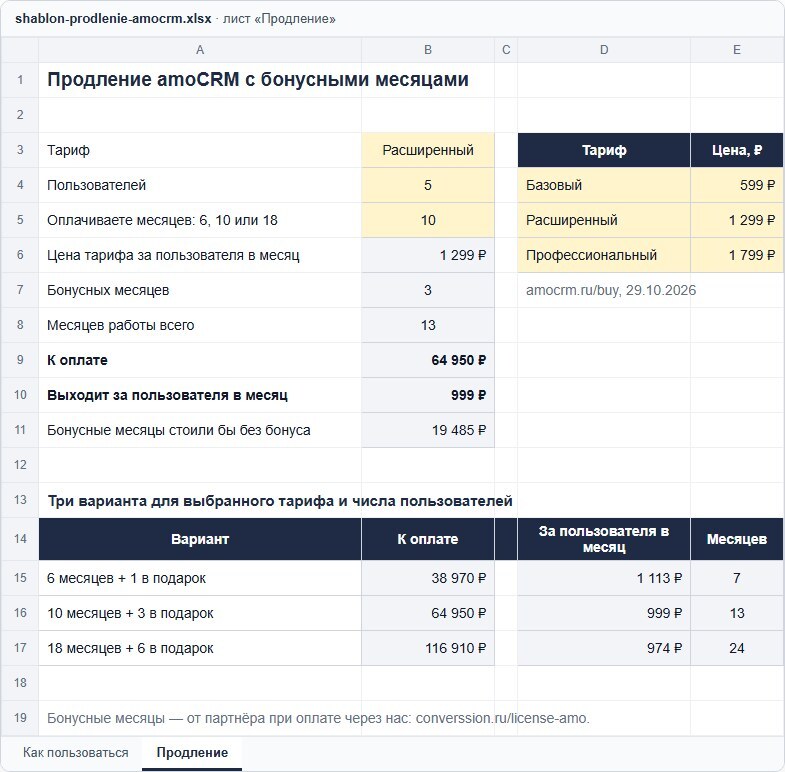Image resolution: width=785 pixels, height=772 pixels.
Task: Click the «1 799 ₽» price cell
Action: tap(737, 255)
